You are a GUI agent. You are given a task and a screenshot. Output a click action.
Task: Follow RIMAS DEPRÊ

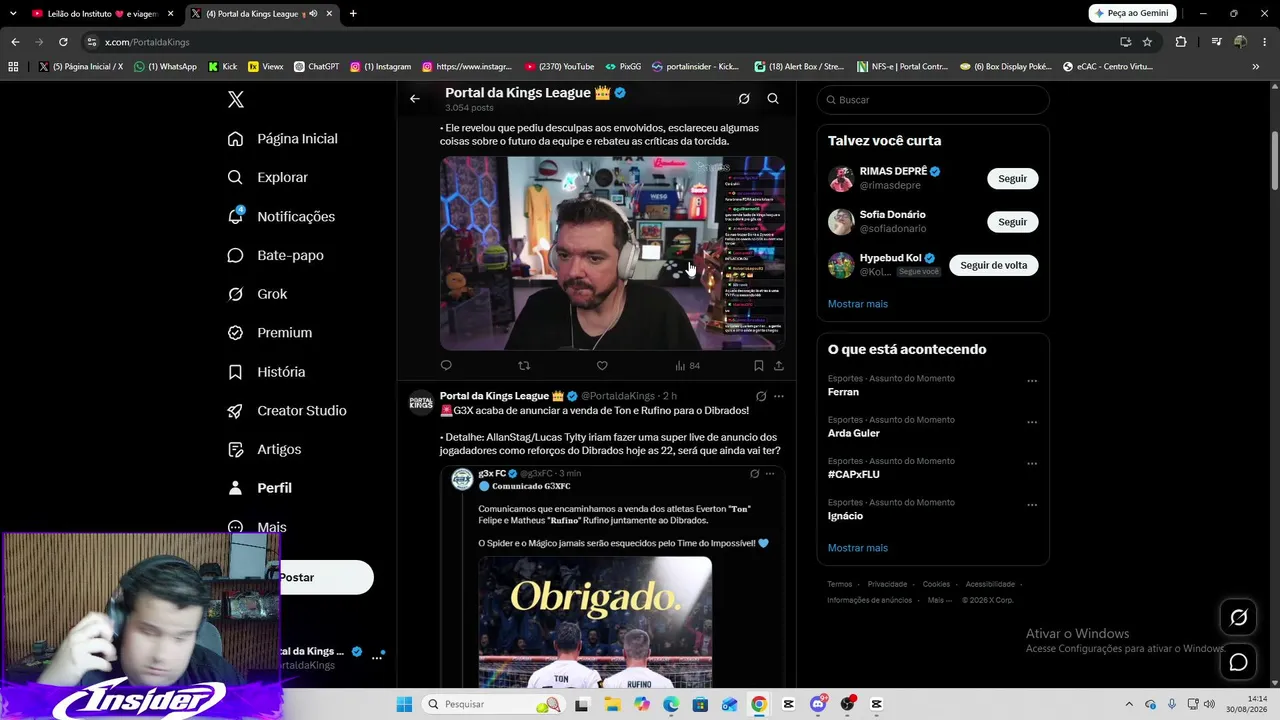(x=1012, y=179)
